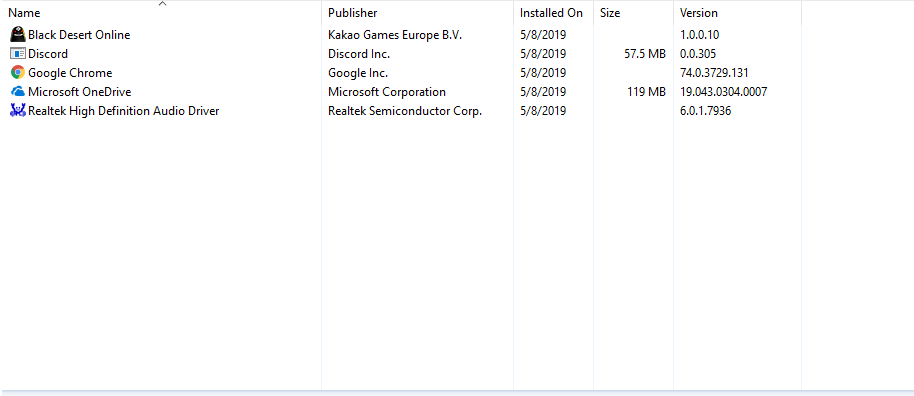Screen dimensions: 914x396
Task: Click version 1.0.0.10 cell
Action: [699, 35]
